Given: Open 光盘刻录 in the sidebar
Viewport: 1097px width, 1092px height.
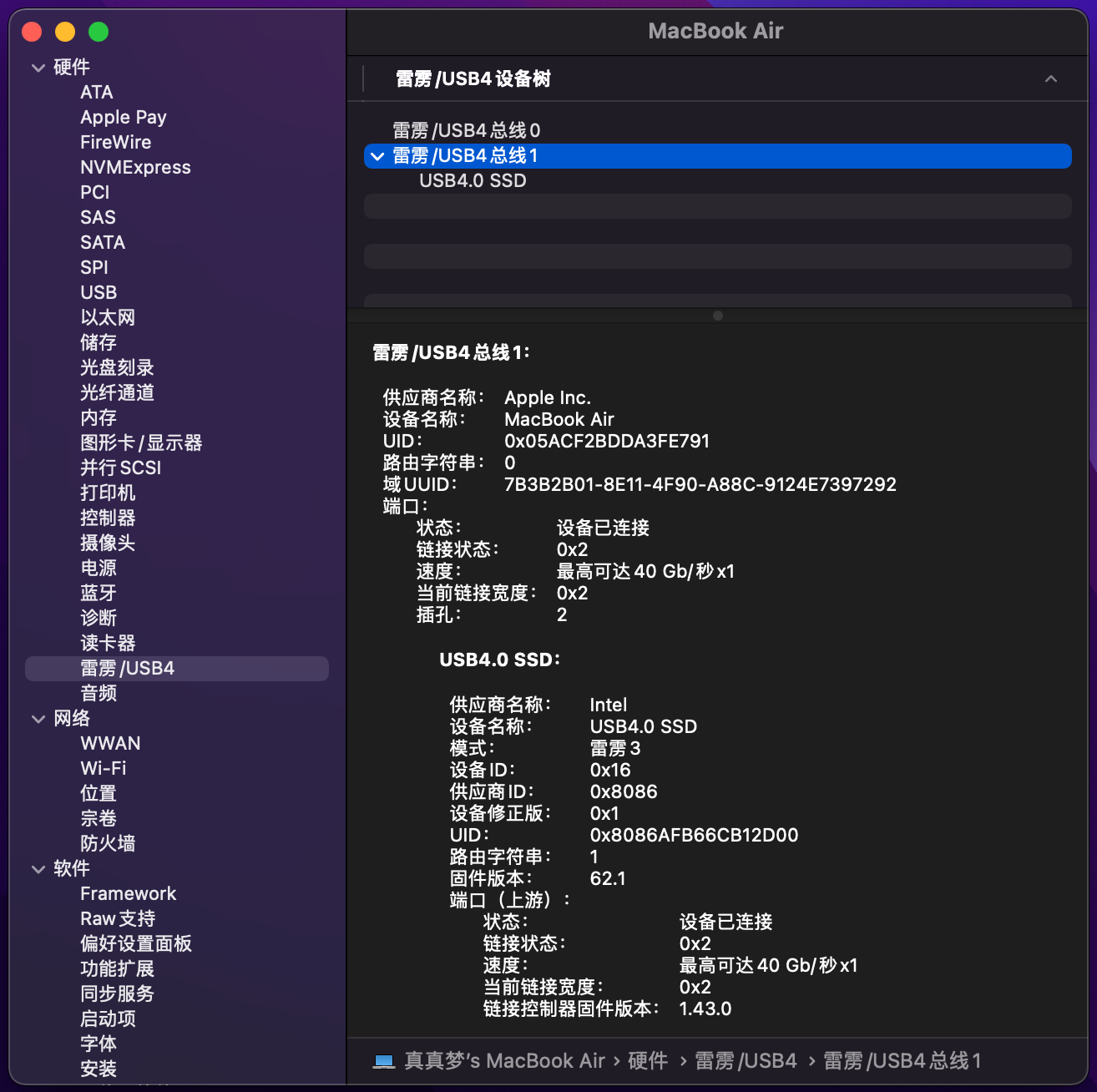Looking at the screenshot, I should [117, 368].
